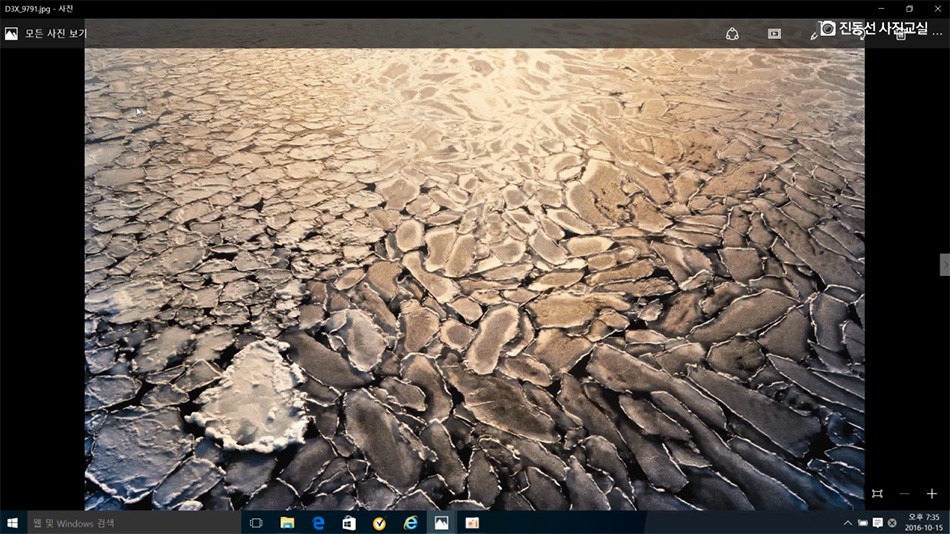Image resolution: width=950 pixels, height=534 pixels.
Task: Open the Windows Start menu
Action: pos(12,522)
